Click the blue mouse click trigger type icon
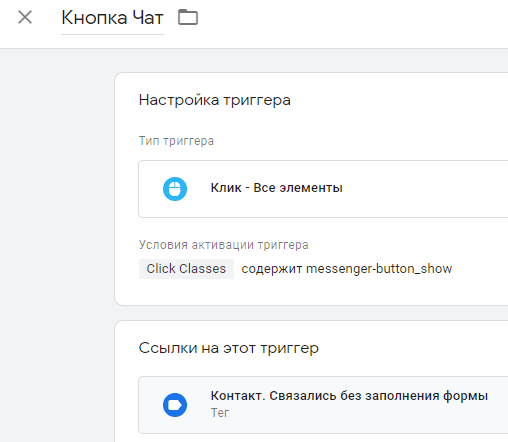Screen dimensions: 508x442 [175, 189]
